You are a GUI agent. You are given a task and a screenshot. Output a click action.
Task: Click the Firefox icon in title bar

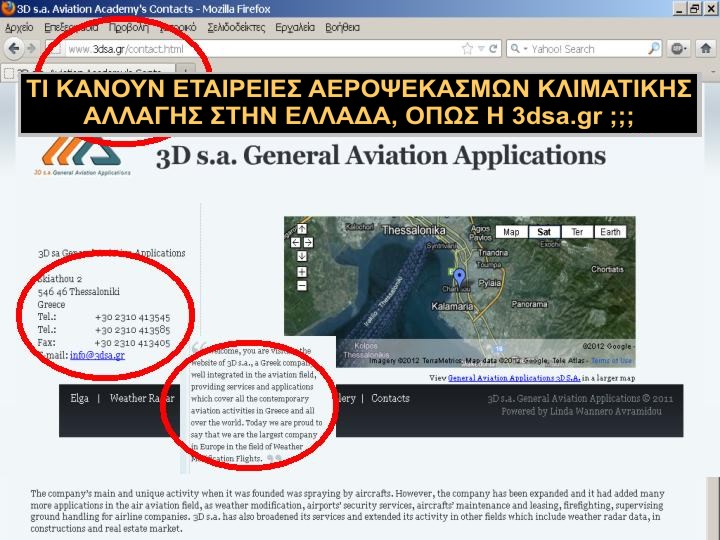(x=8, y=8)
